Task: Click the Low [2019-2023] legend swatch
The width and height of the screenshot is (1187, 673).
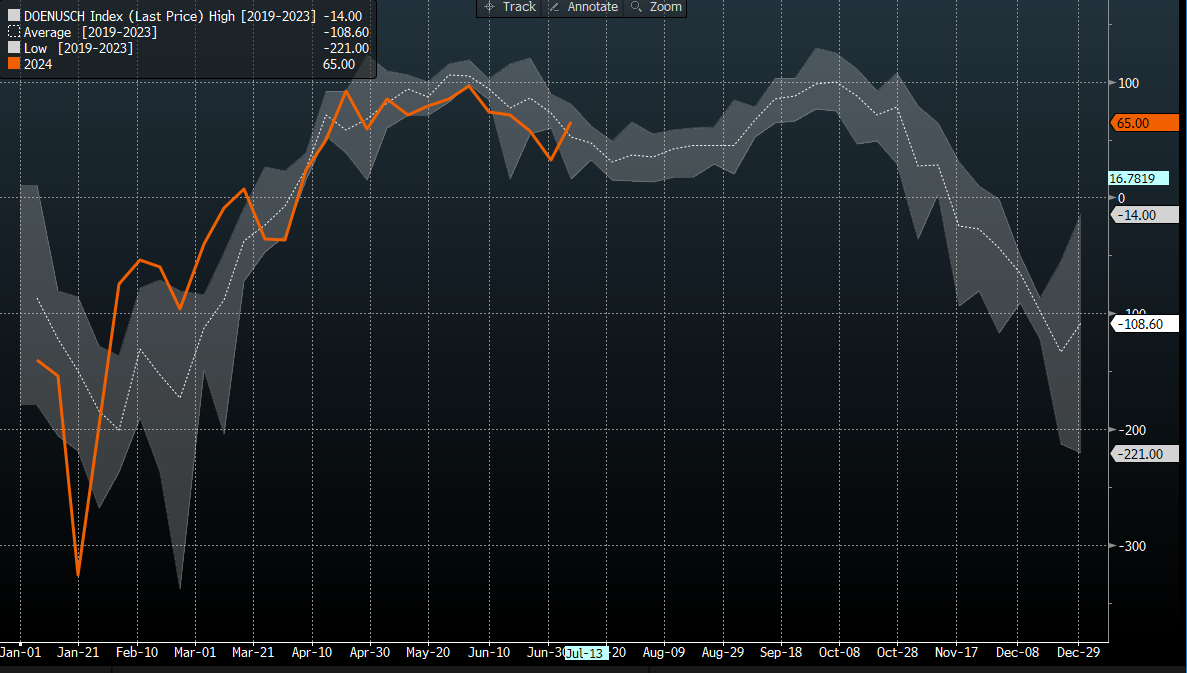Action: (x=14, y=48)
